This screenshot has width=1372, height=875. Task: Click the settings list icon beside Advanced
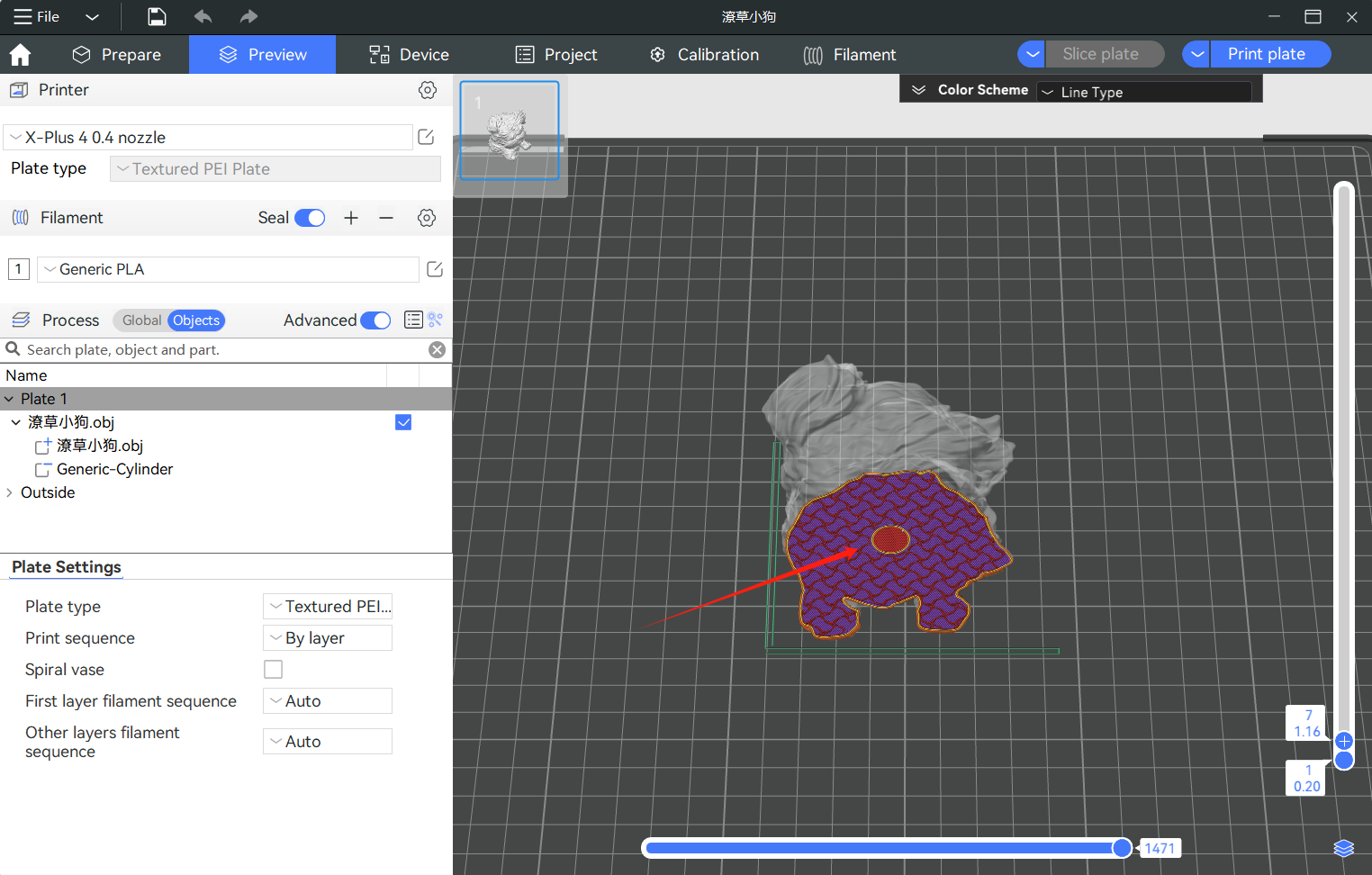(413, 320)
